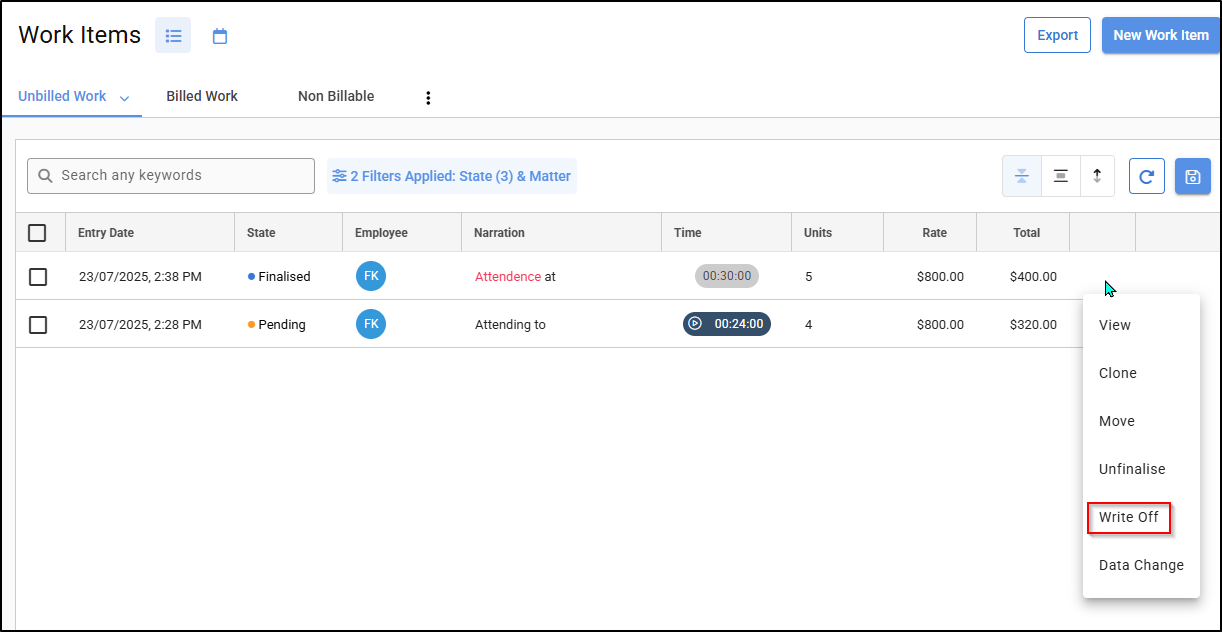Select medium row density icon

1061,176
